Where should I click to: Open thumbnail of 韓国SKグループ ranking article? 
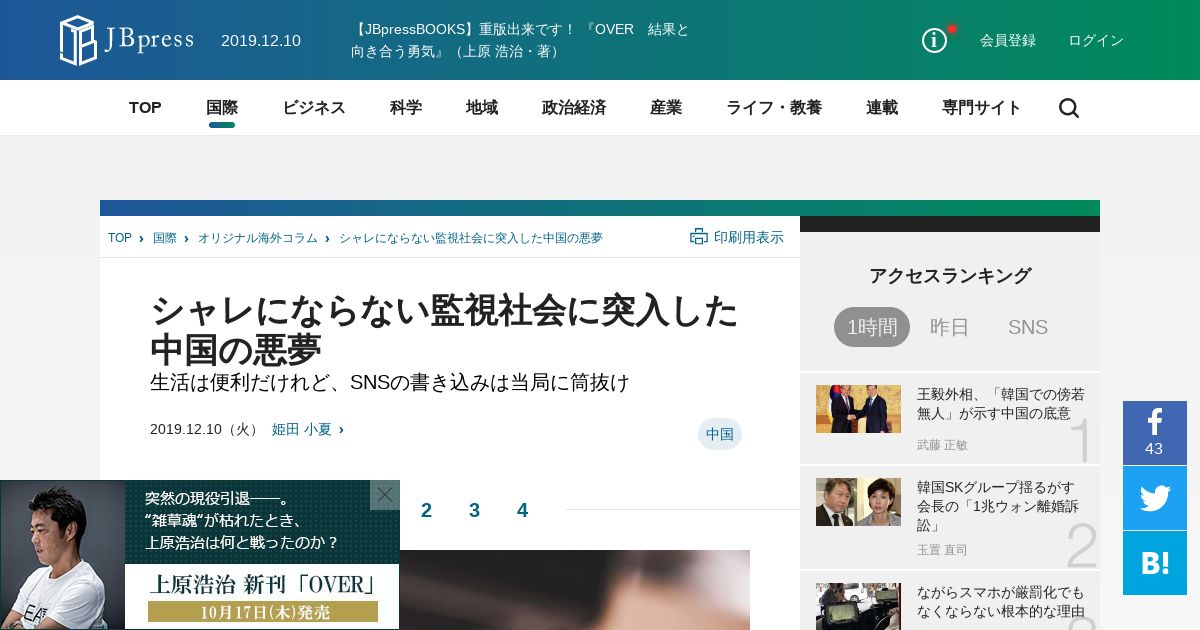(x=858, y=502)
